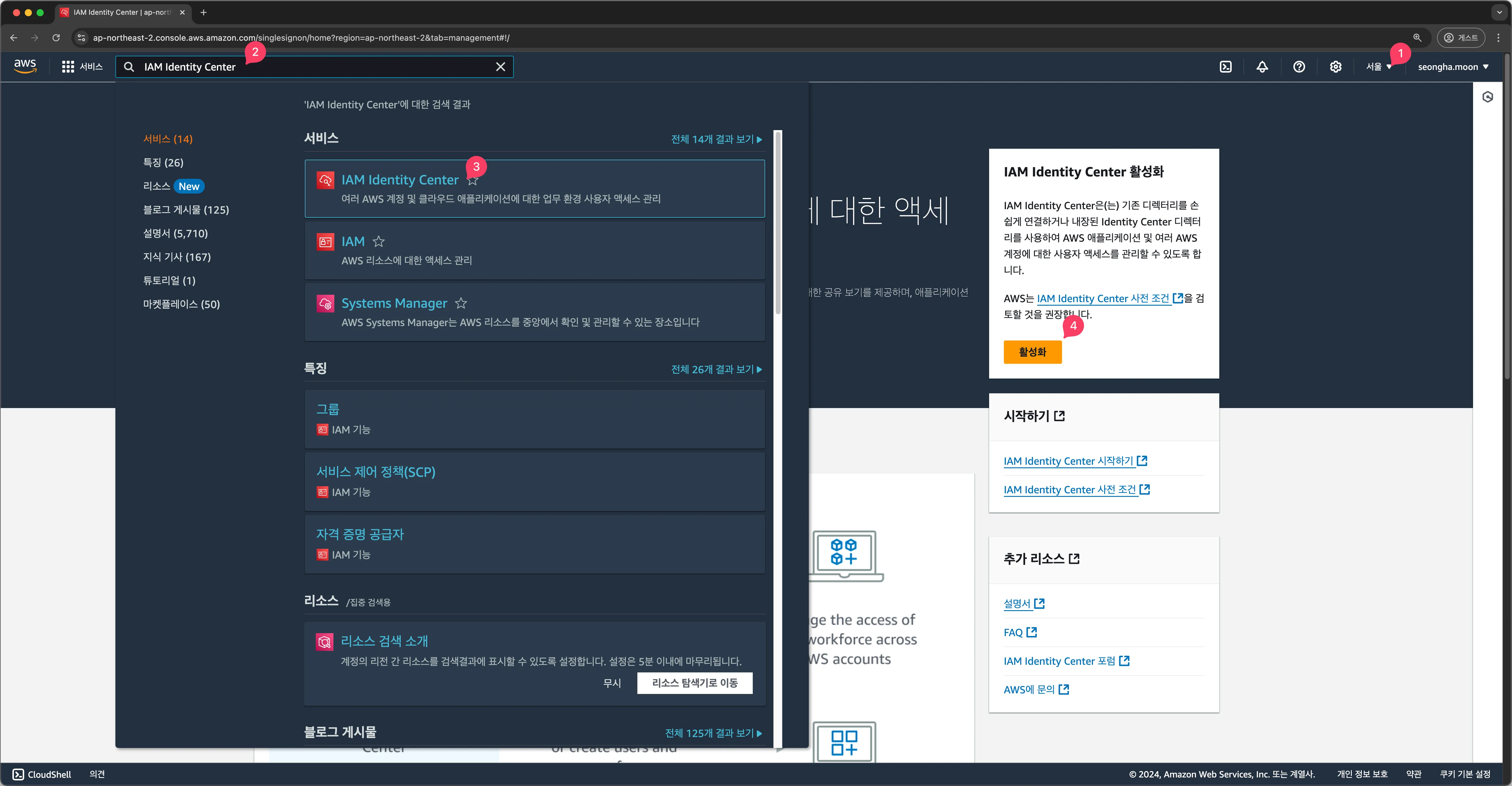Filter results by 특징 (26) category
1512x786 pixels.
[163, 163]
